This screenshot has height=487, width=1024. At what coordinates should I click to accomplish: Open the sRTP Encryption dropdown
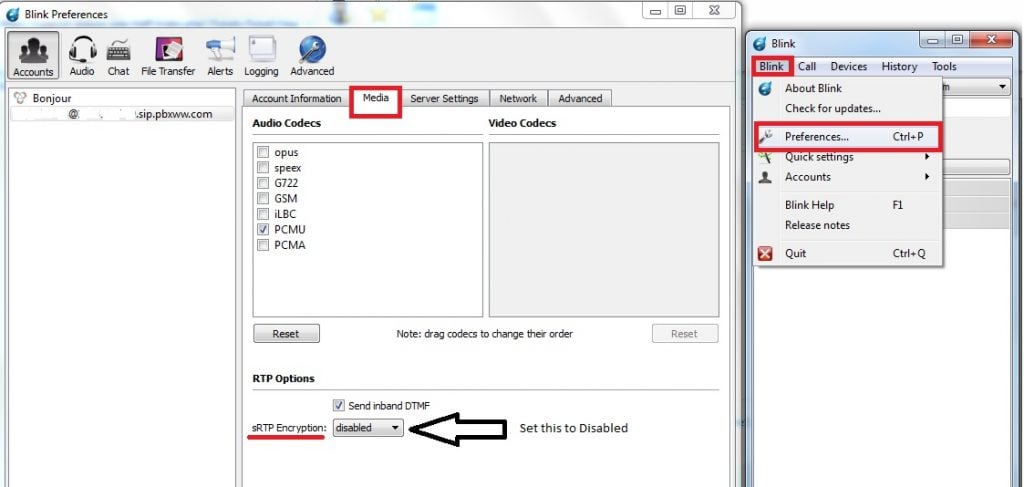click(368, 428)
